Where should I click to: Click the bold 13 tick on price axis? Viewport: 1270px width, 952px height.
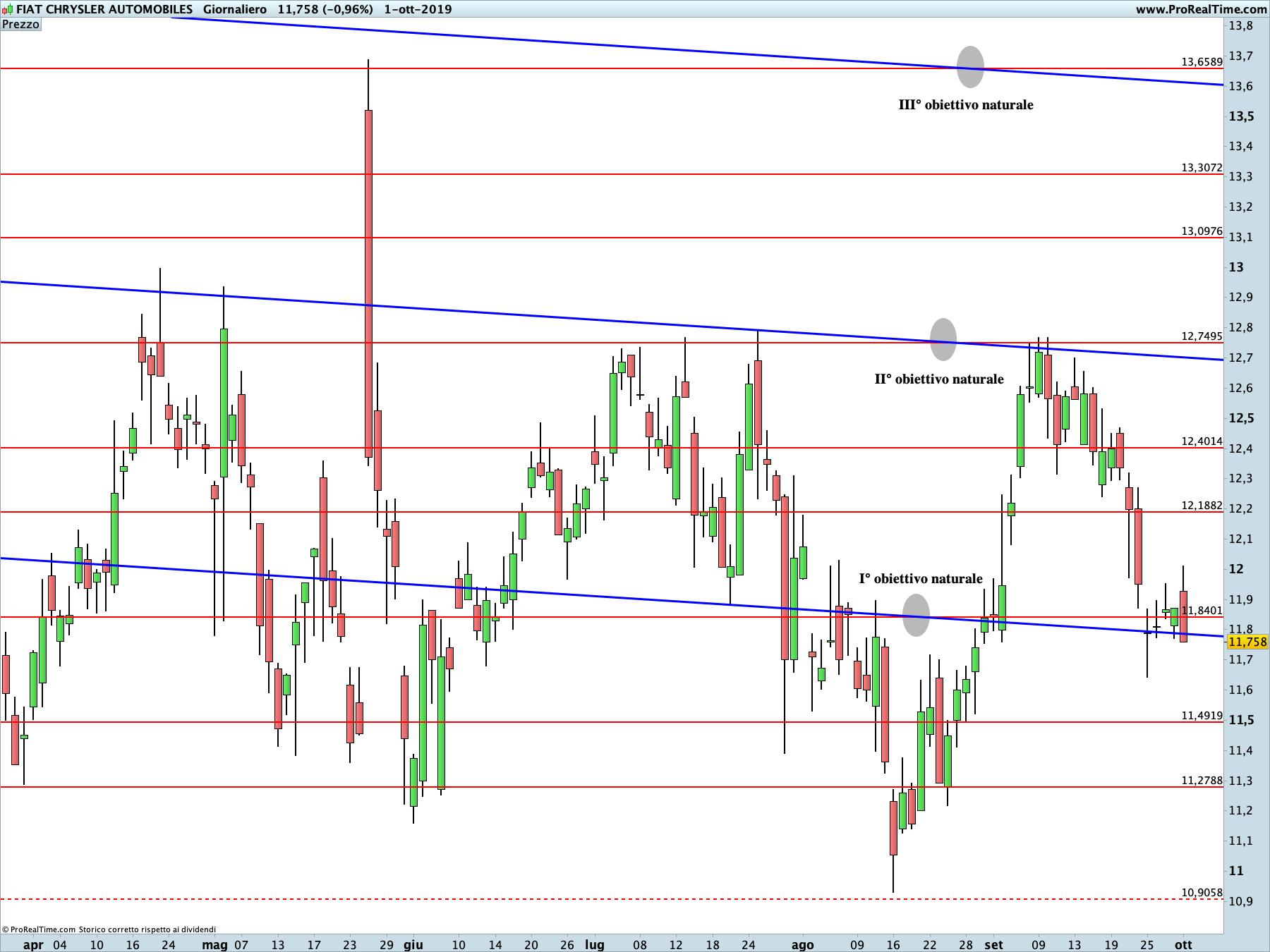[1236, 267]
